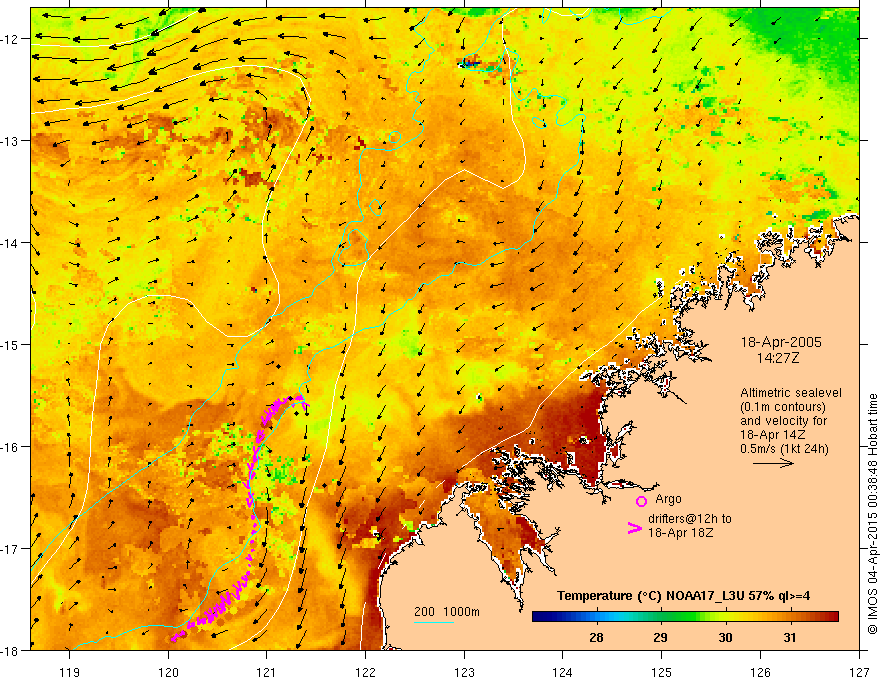Screen dimensions: 880x680
Task: Click the longitude axis label 127
Action: tap(859, 672)
